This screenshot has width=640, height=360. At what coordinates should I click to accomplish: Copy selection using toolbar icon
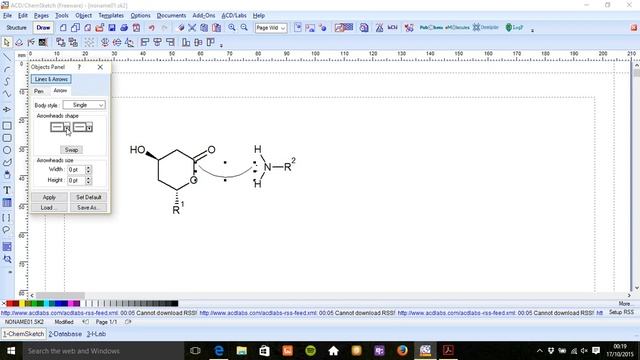(204, 28)
